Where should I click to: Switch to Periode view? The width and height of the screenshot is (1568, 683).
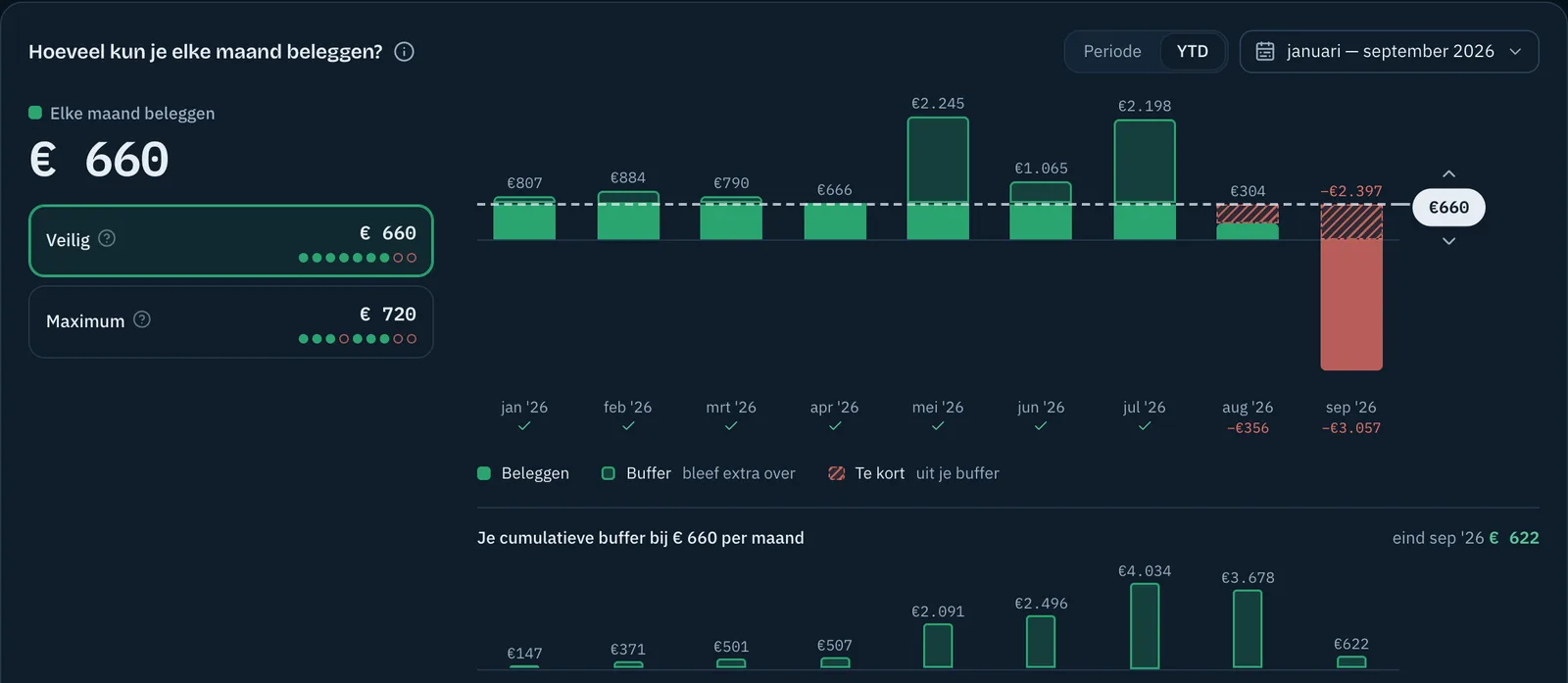point(1112,51)
